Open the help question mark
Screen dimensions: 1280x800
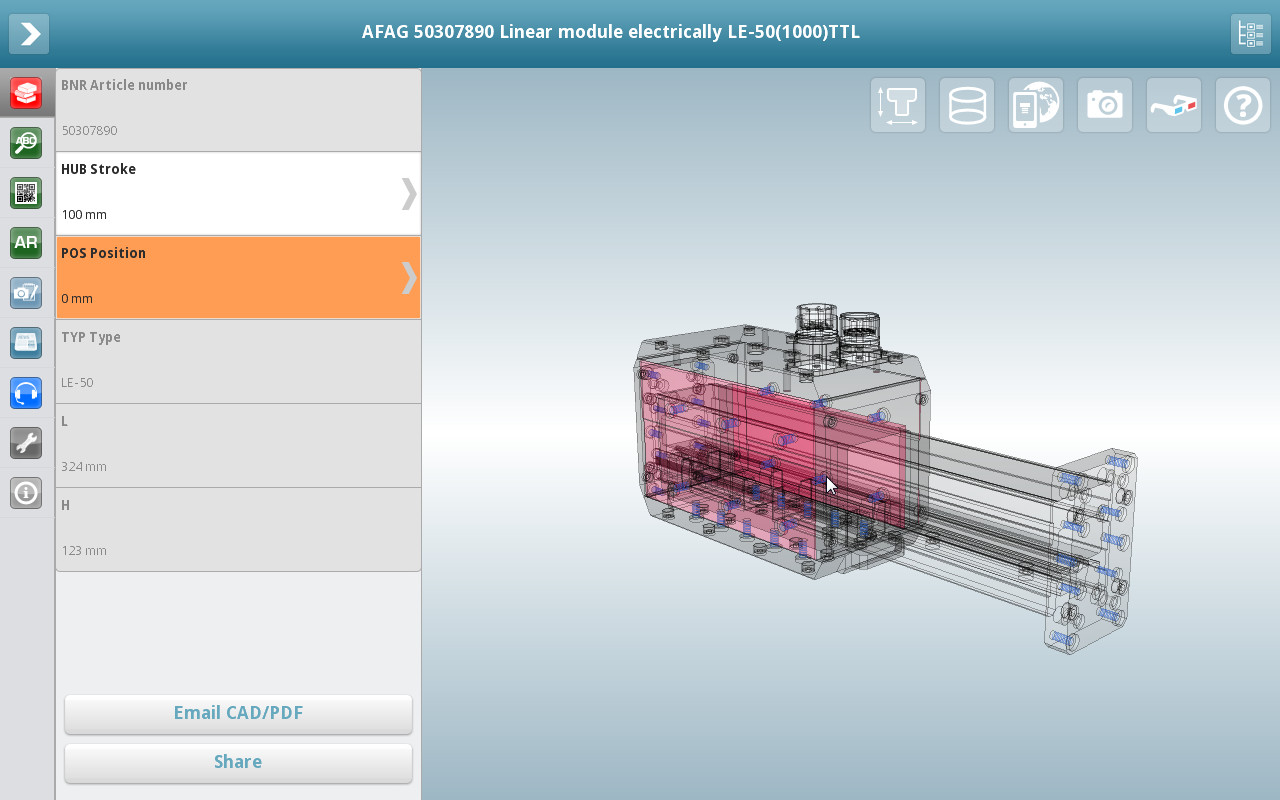(x=1243, y=105)
